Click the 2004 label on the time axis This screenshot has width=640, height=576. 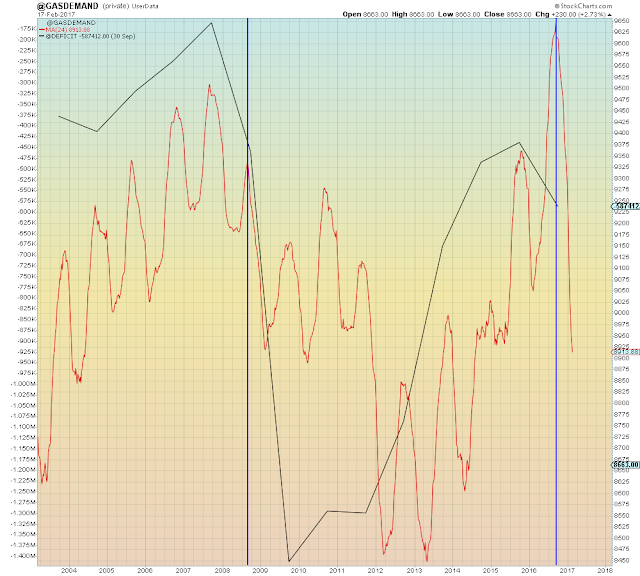[x=69, y=571]
